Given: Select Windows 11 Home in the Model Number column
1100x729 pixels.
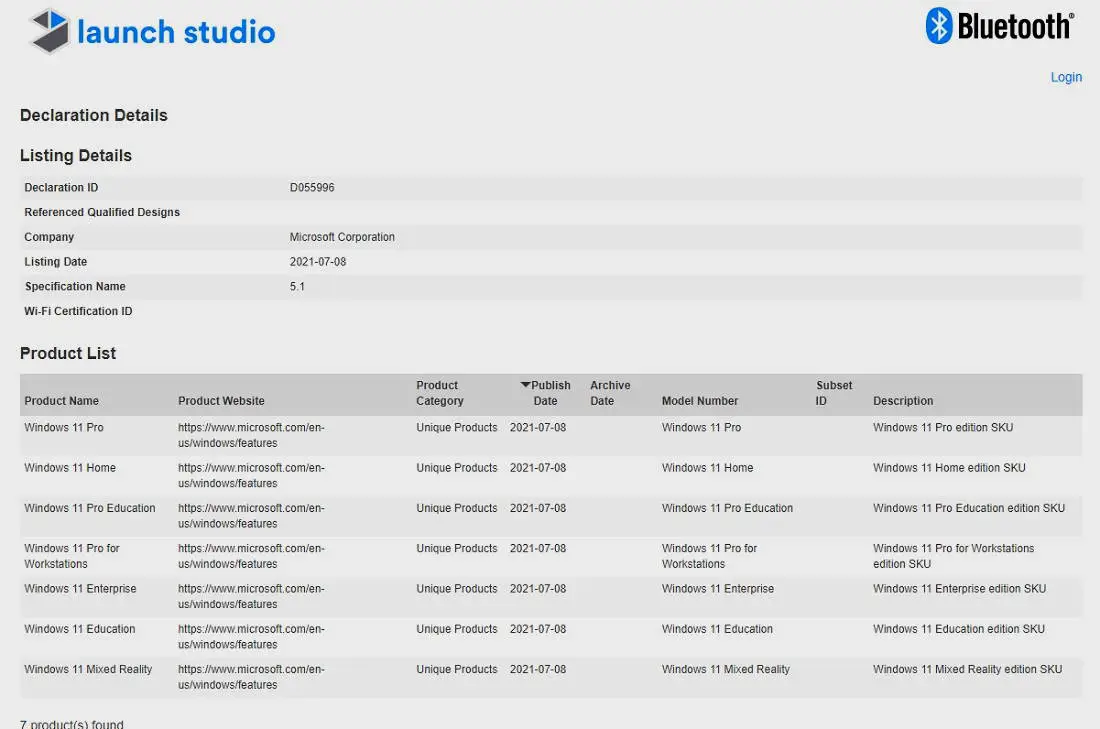Looking at the screenshot, I should 707,467.
